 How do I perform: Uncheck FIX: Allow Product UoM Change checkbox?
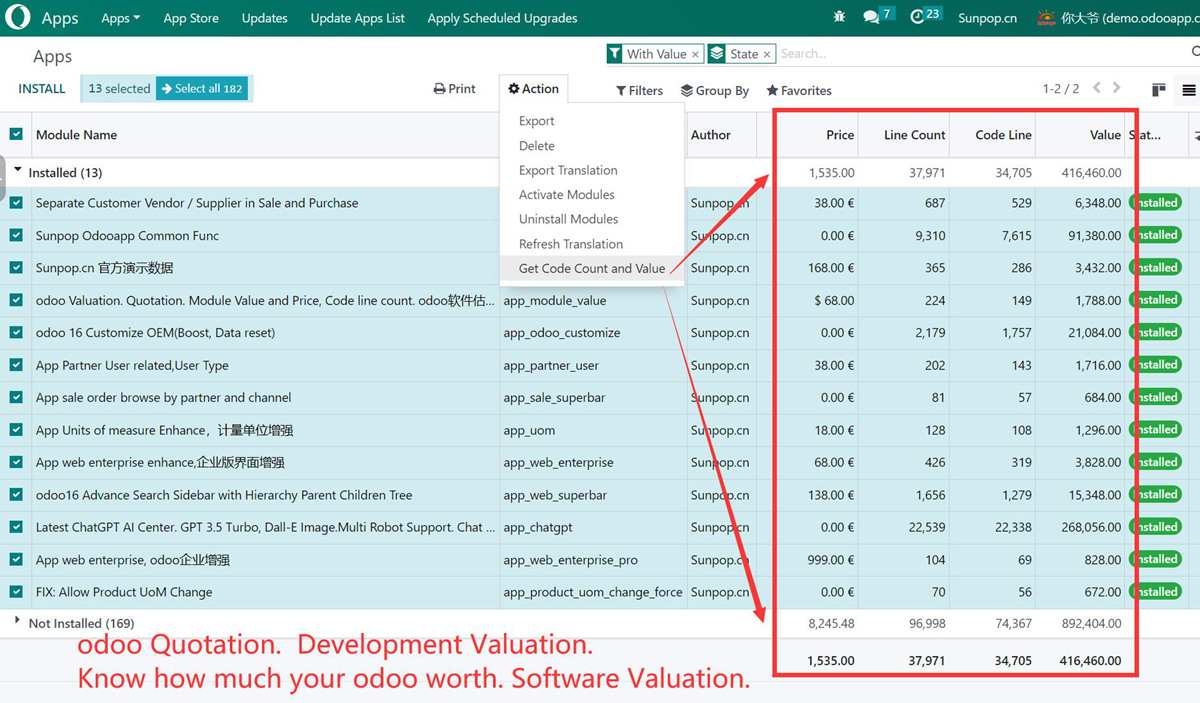click(16, 592)
